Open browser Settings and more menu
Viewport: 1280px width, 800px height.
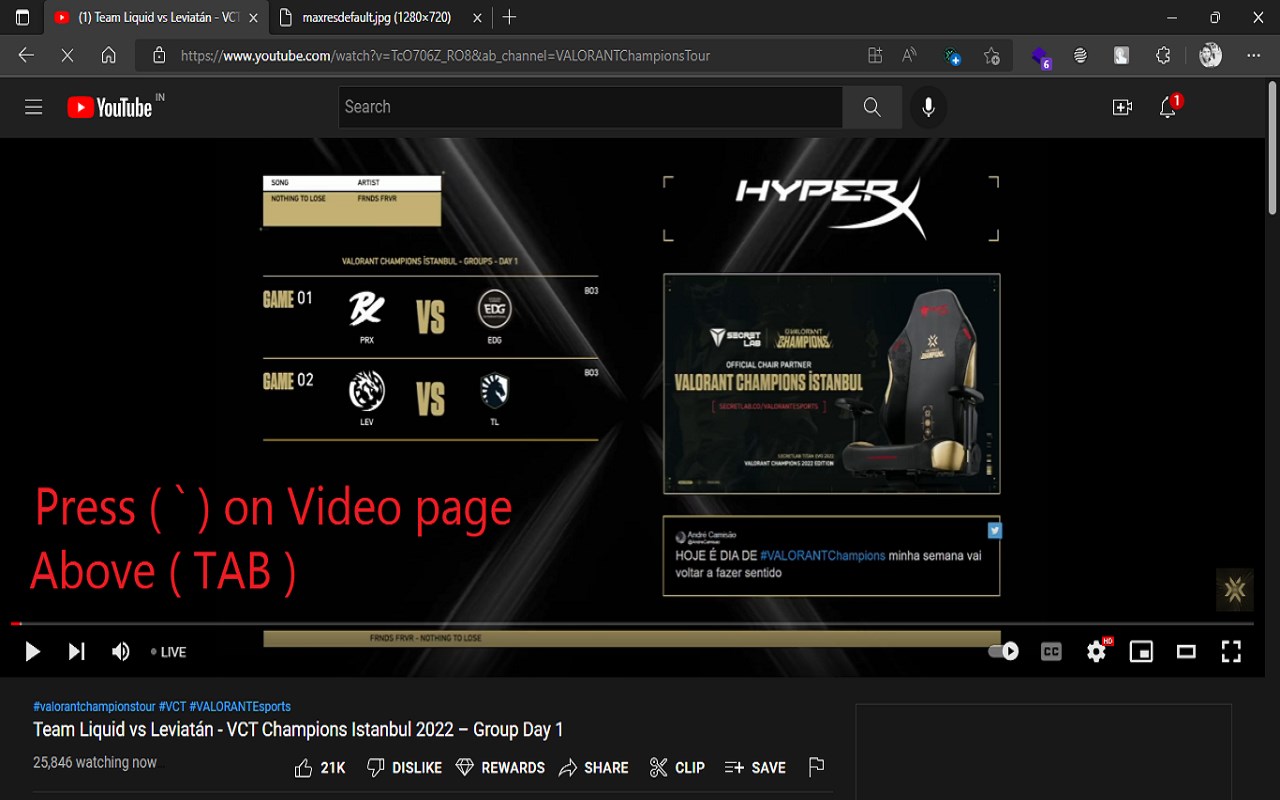pos(1254,56)
